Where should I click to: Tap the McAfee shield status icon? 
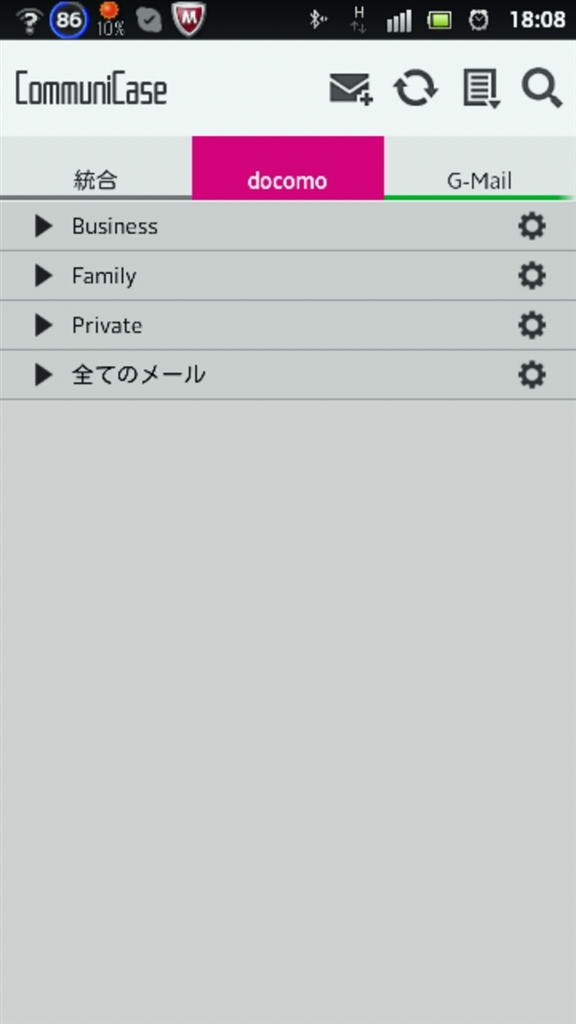[x=189, y=19]
